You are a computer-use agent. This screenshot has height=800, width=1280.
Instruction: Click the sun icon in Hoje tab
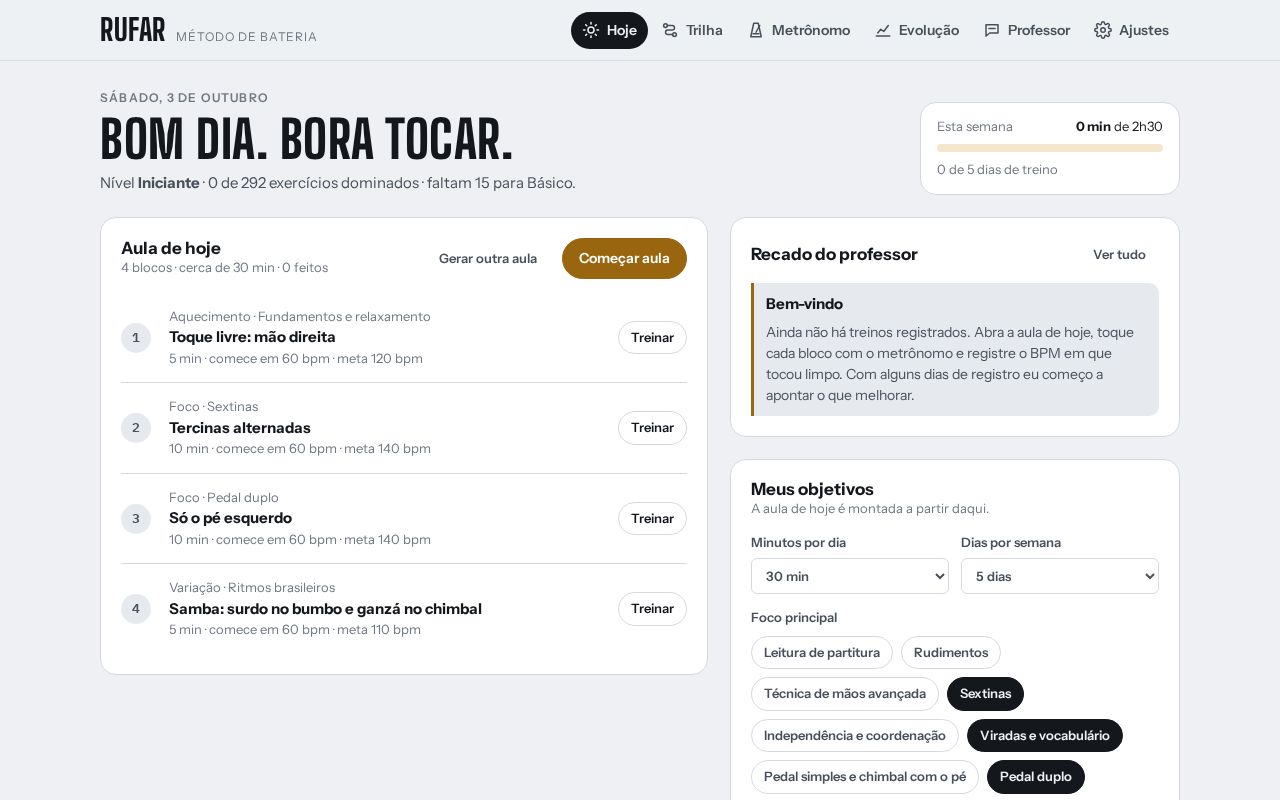[x=591, y=30]
